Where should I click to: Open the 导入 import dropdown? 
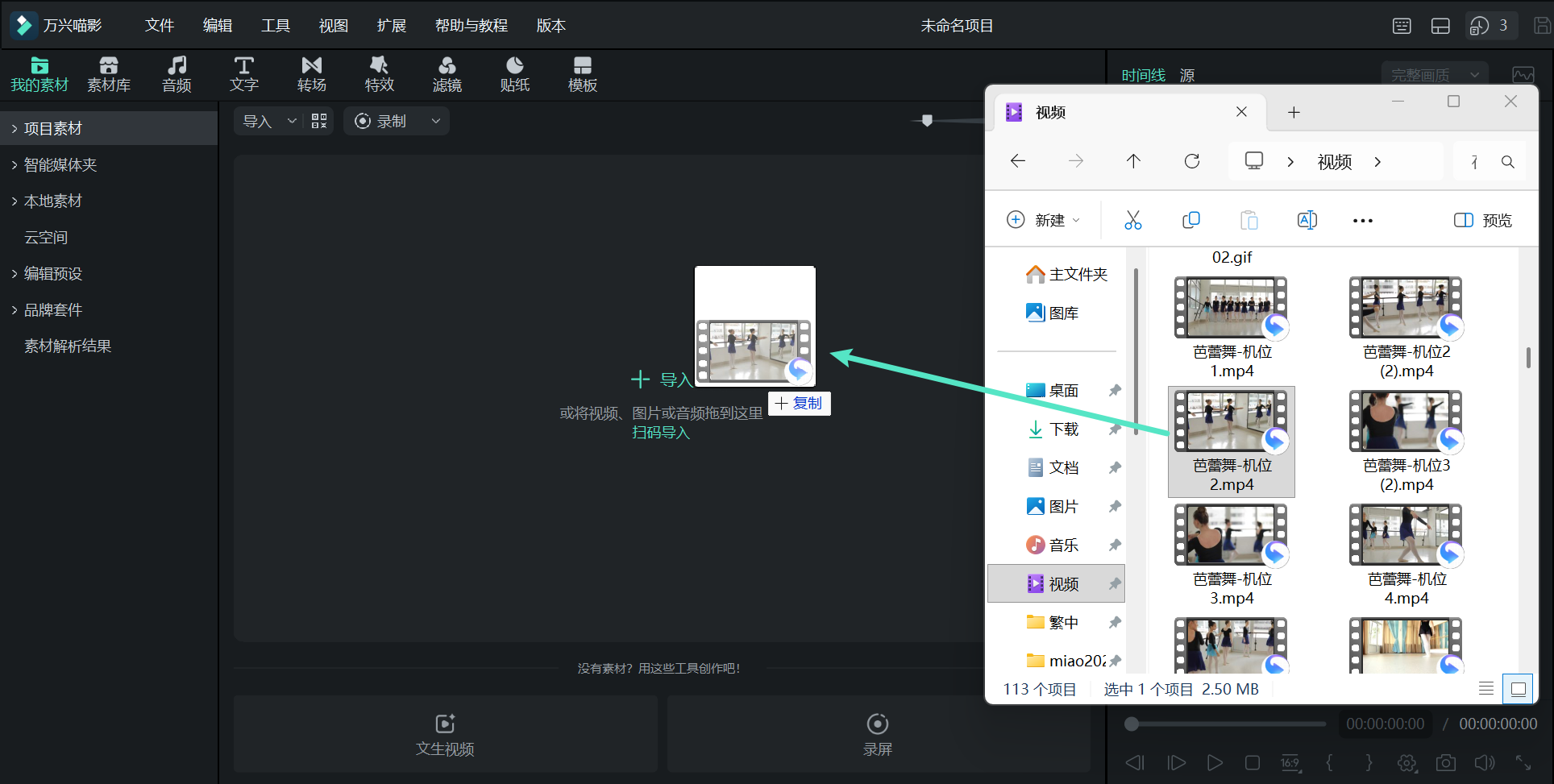292,121
